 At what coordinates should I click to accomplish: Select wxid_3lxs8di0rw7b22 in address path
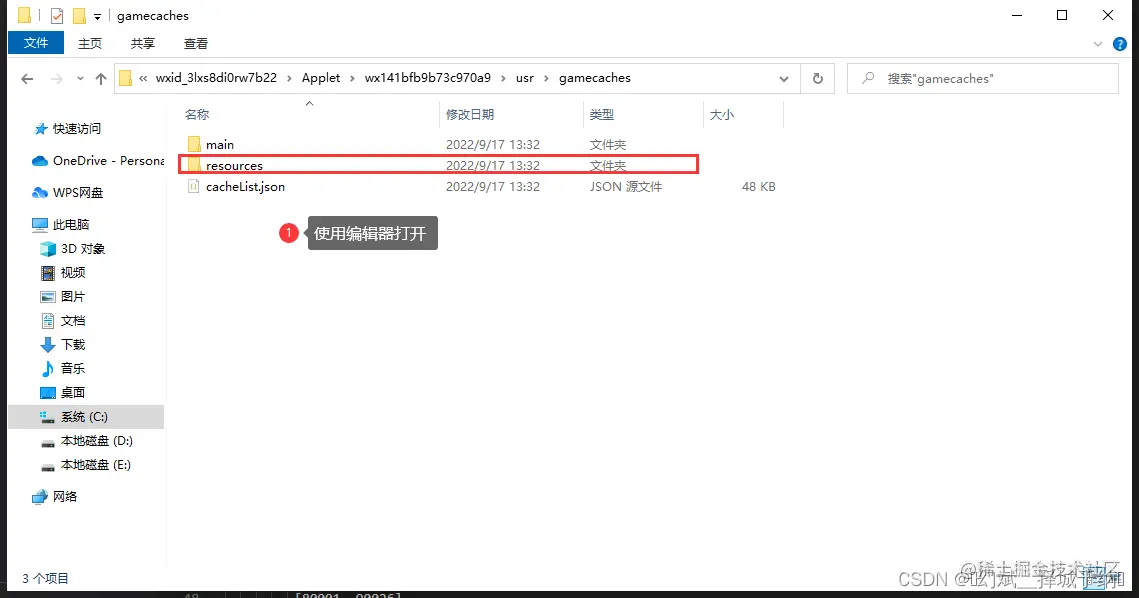[x=216, y=78]
